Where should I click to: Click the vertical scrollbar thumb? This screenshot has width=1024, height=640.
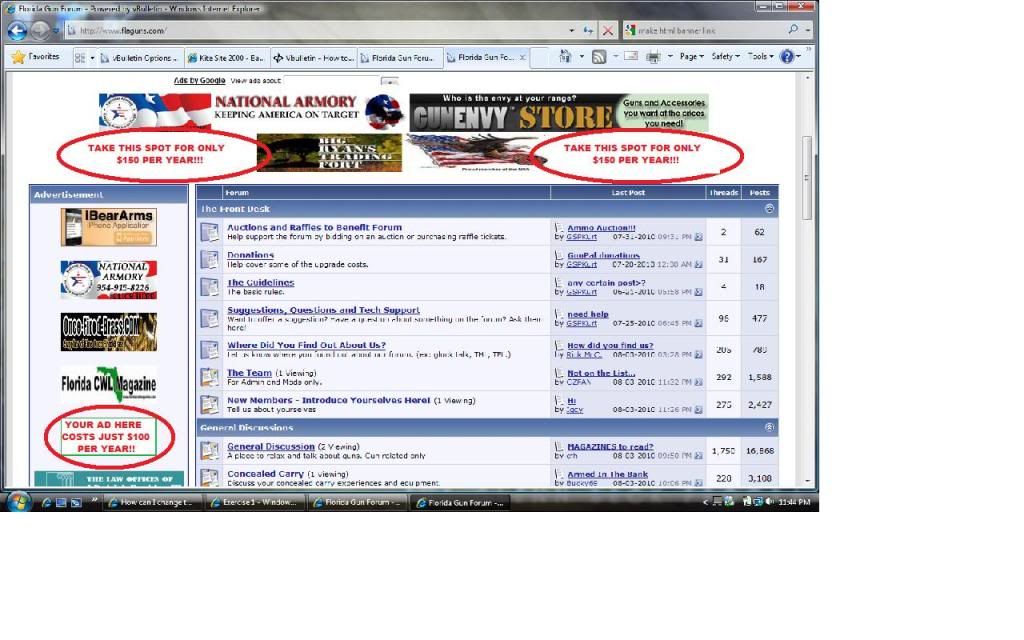pyautogui.click(x=807, y=178)
